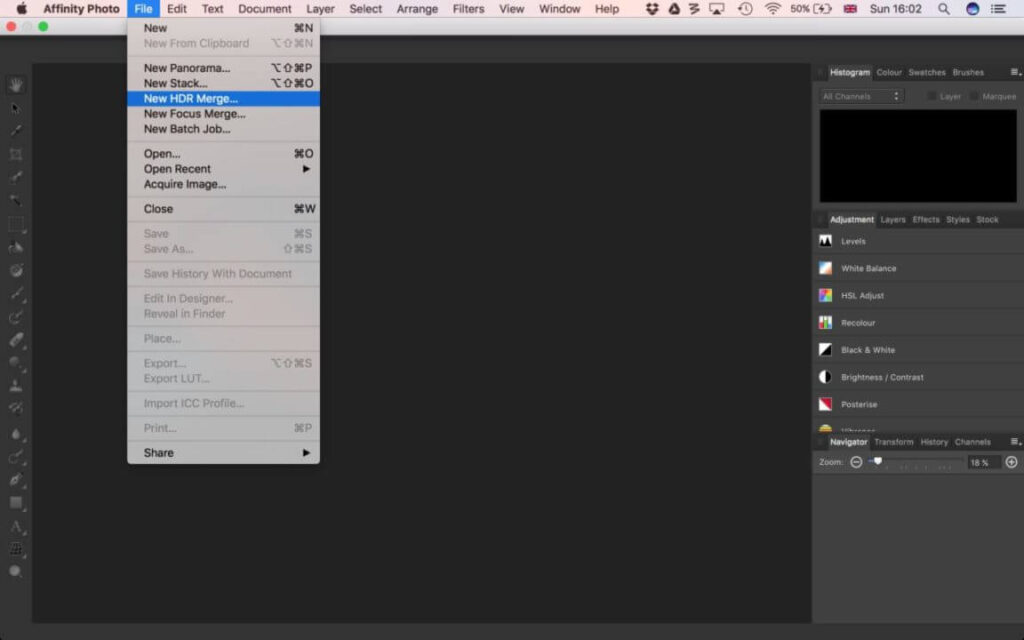The image size is (1024, 640).
Task: Open the All Channels dropdown
Action: [861, 96]
